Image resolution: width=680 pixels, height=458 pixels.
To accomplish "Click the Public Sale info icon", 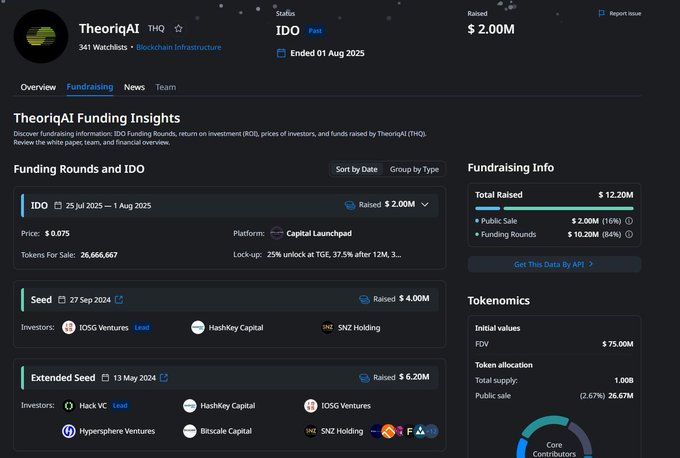I will click(x=629, y=221).
